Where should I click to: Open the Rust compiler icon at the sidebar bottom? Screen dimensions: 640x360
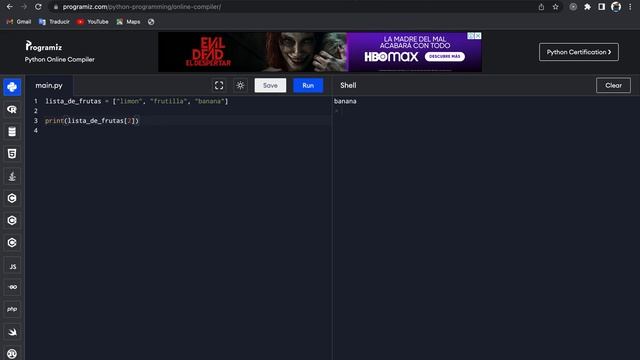point(12,353)
